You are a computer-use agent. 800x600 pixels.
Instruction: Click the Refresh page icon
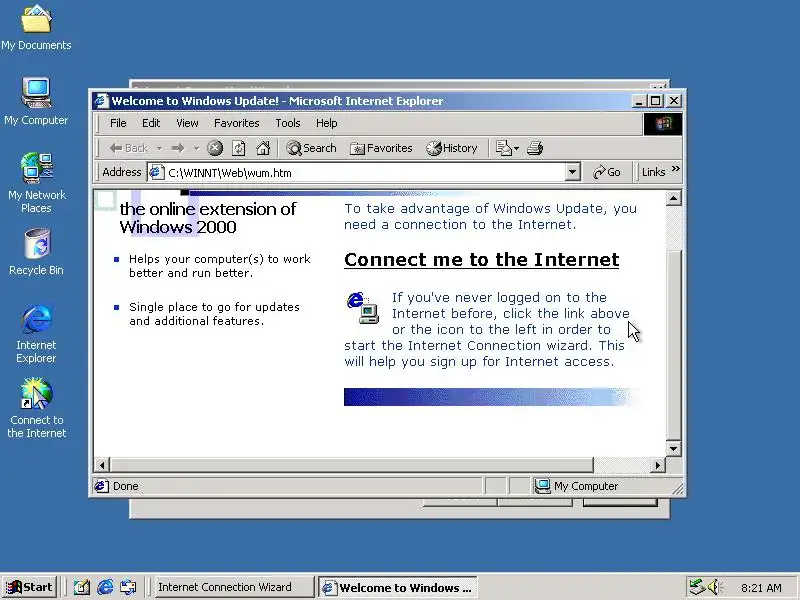tap(239, 148)
